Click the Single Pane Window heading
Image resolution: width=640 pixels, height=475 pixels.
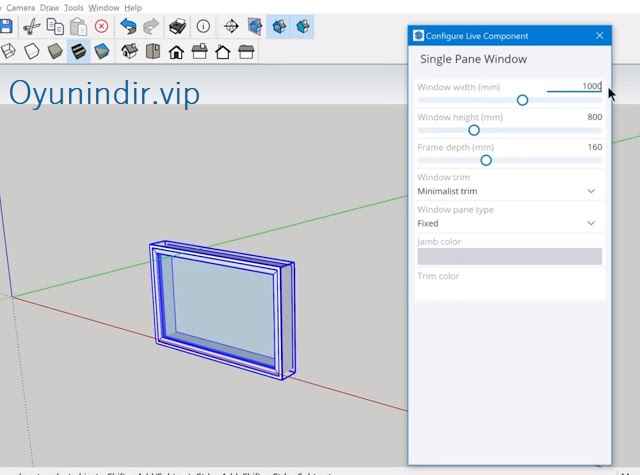click(x=473, y=59)
